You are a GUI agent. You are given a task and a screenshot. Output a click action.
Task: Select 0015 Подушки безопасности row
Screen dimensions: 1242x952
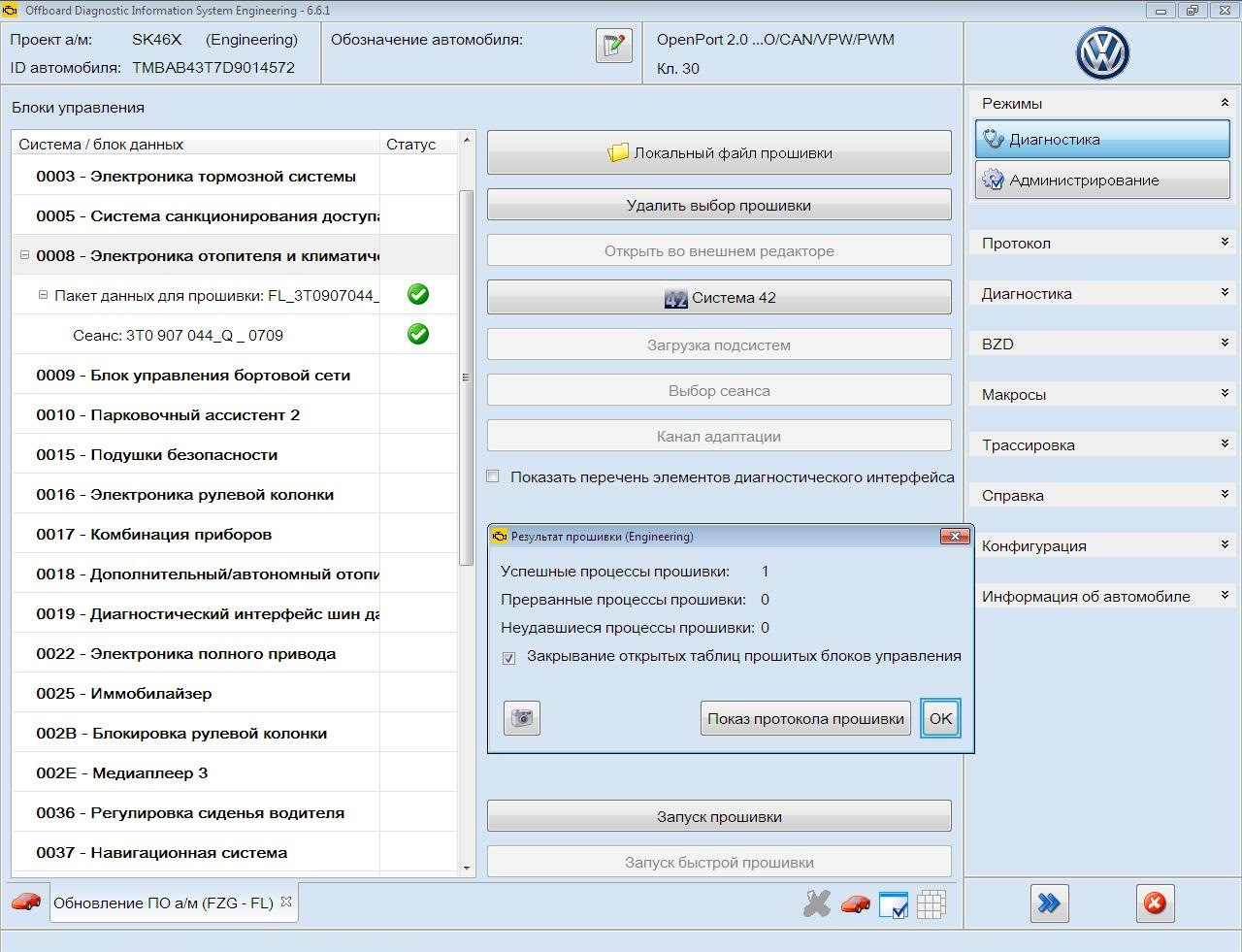coord(234,454)
